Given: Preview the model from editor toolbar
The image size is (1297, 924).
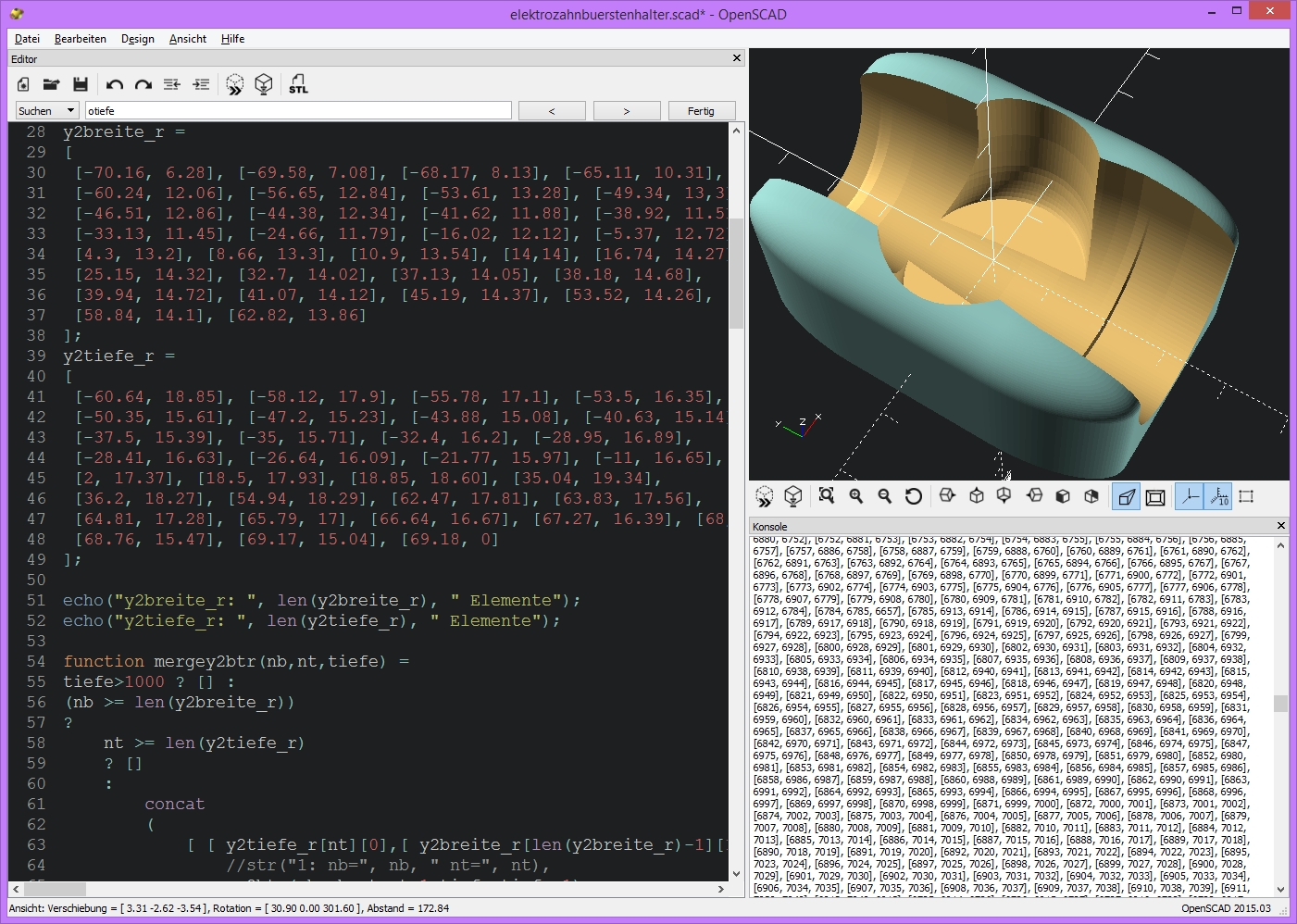Looking at the screenshot, I should [235, 84].
